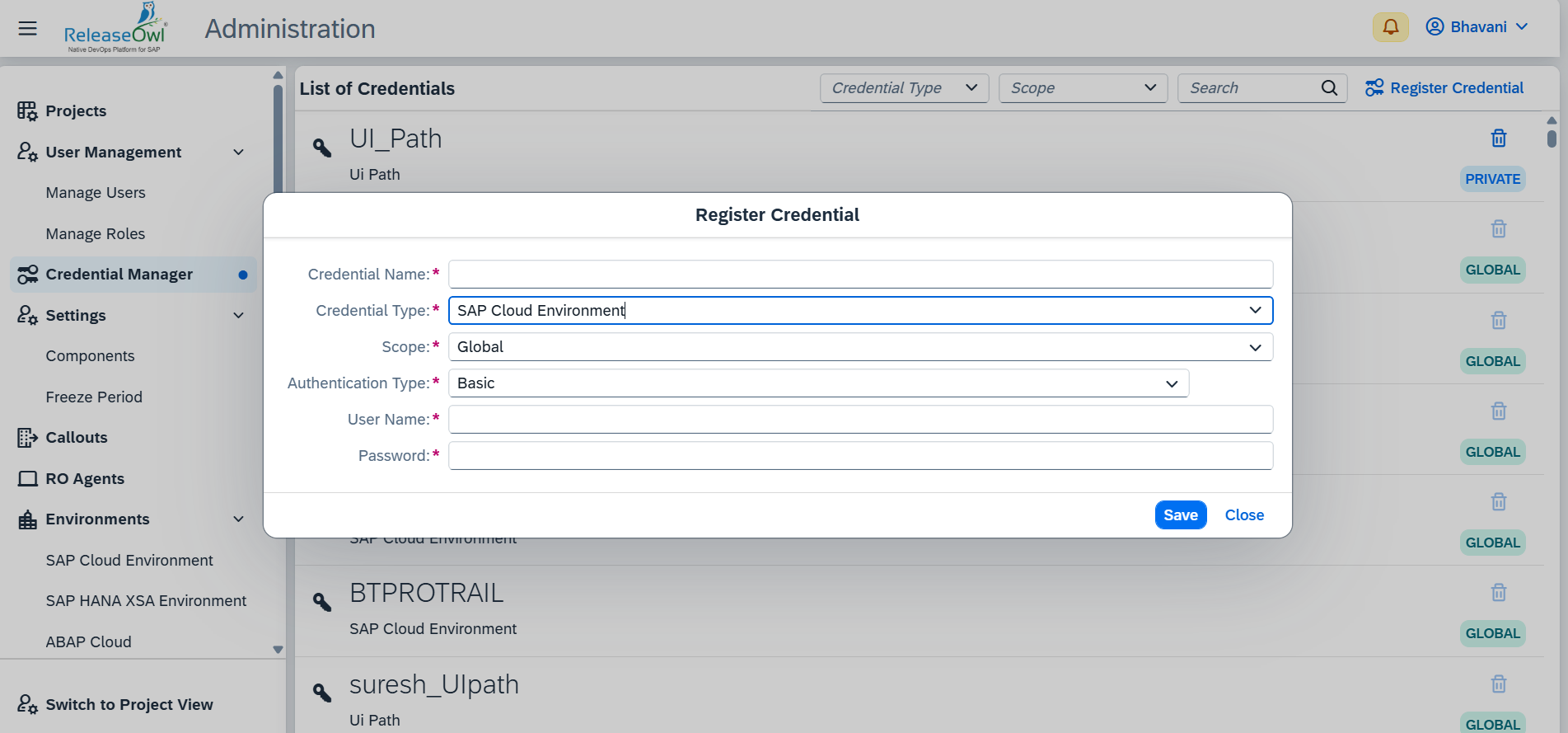This screenshot has width=1568, height=733.
Task: Click the RO Agents menu label
Action: (85, 479)
